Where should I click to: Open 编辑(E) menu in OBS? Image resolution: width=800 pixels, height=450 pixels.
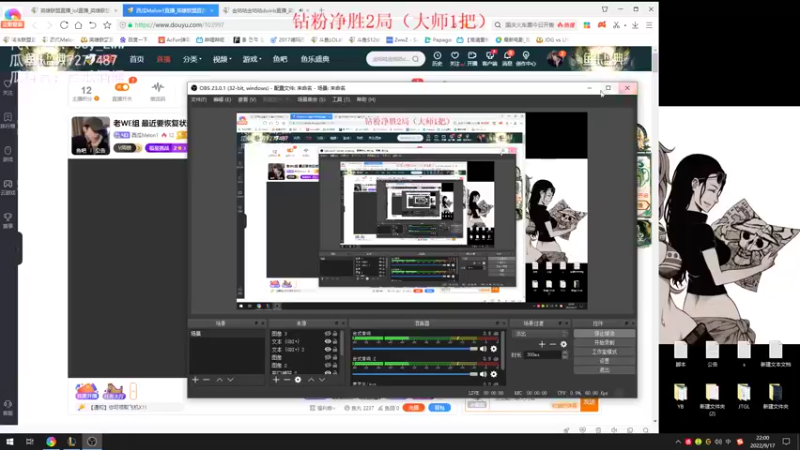coord(222,99)
